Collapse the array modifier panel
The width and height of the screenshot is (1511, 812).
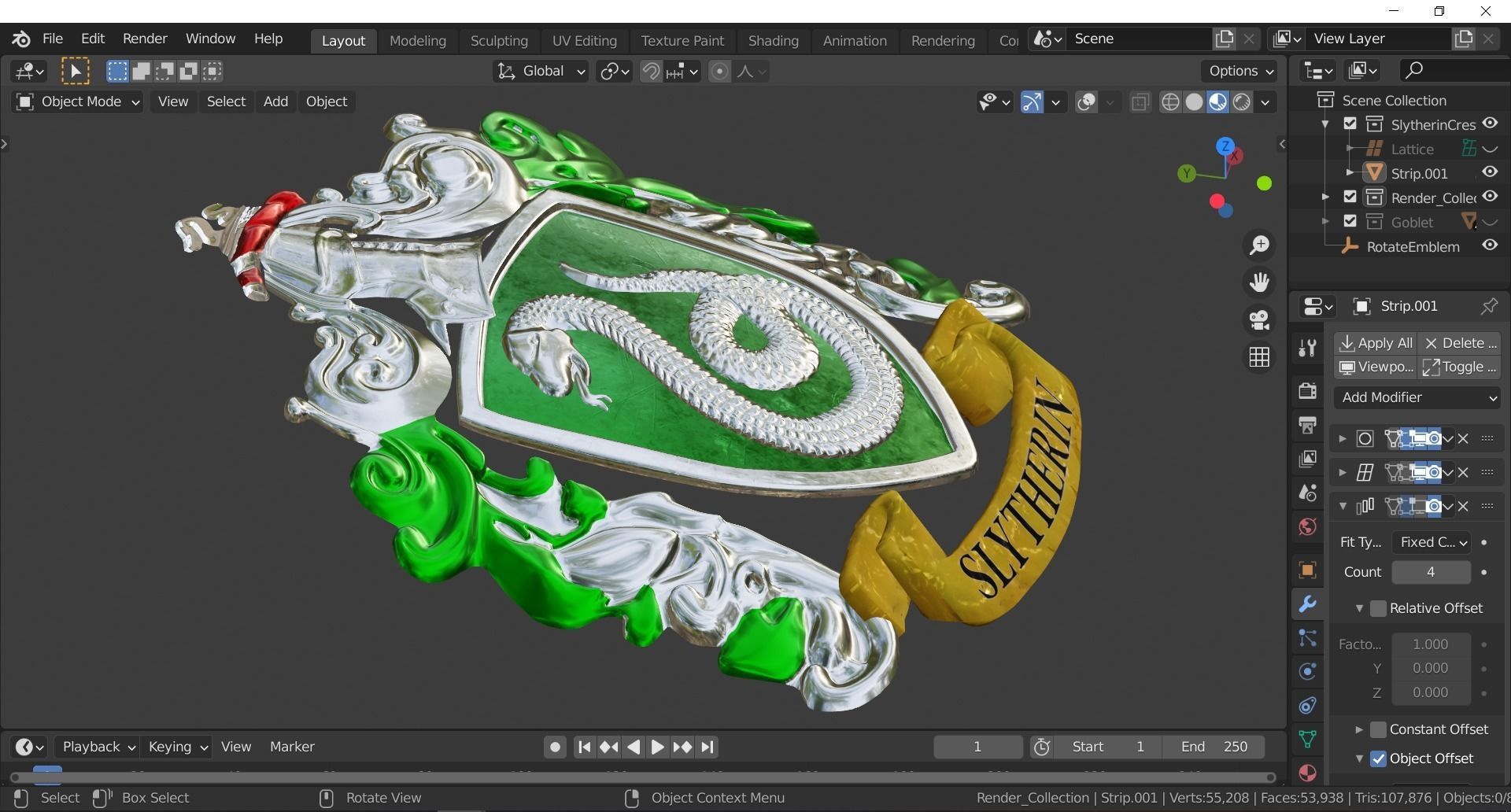1343,506
